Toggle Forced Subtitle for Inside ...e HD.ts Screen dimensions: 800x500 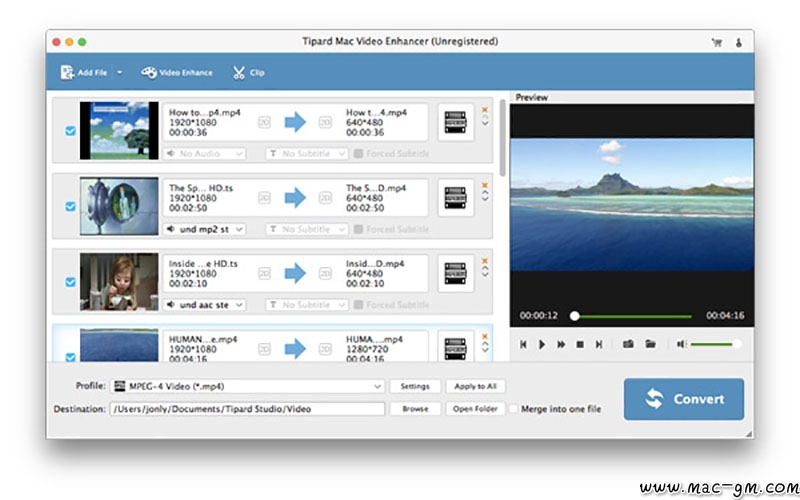358,305
